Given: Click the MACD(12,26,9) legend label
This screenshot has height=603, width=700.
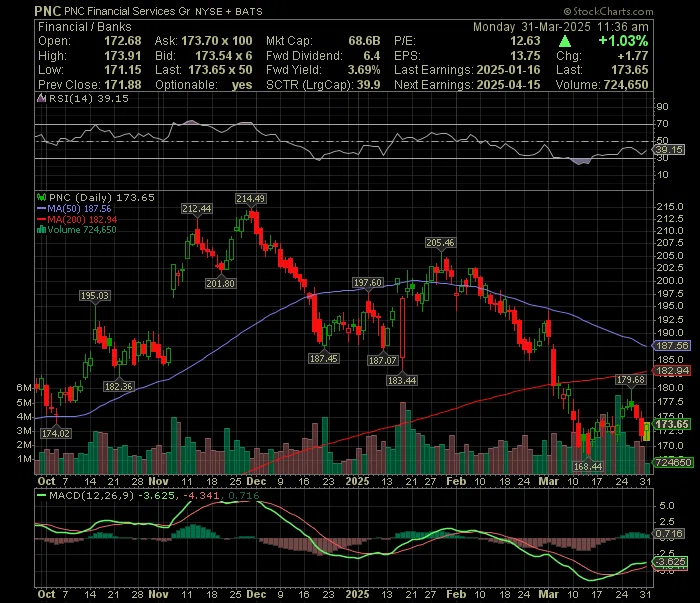Looking at the screenshot, I should point(92,495).
